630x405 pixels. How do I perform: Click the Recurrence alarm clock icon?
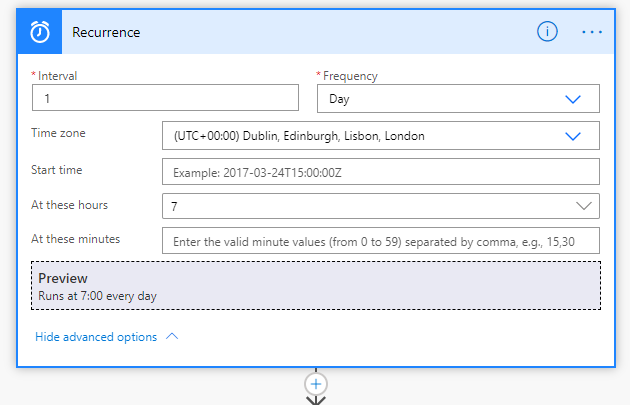coord(40,32)
